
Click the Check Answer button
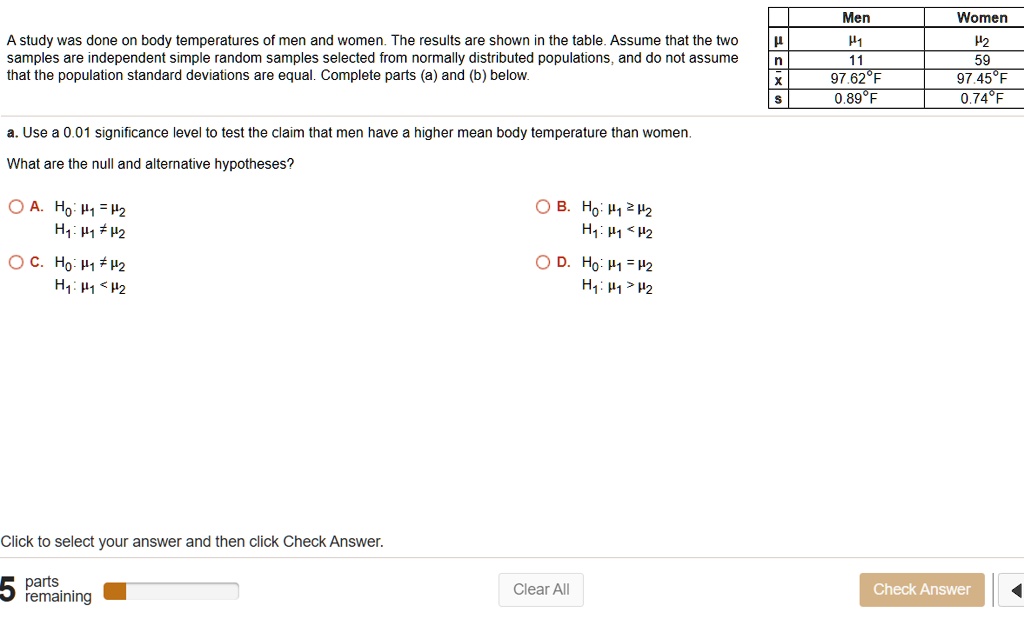point(921,589)
